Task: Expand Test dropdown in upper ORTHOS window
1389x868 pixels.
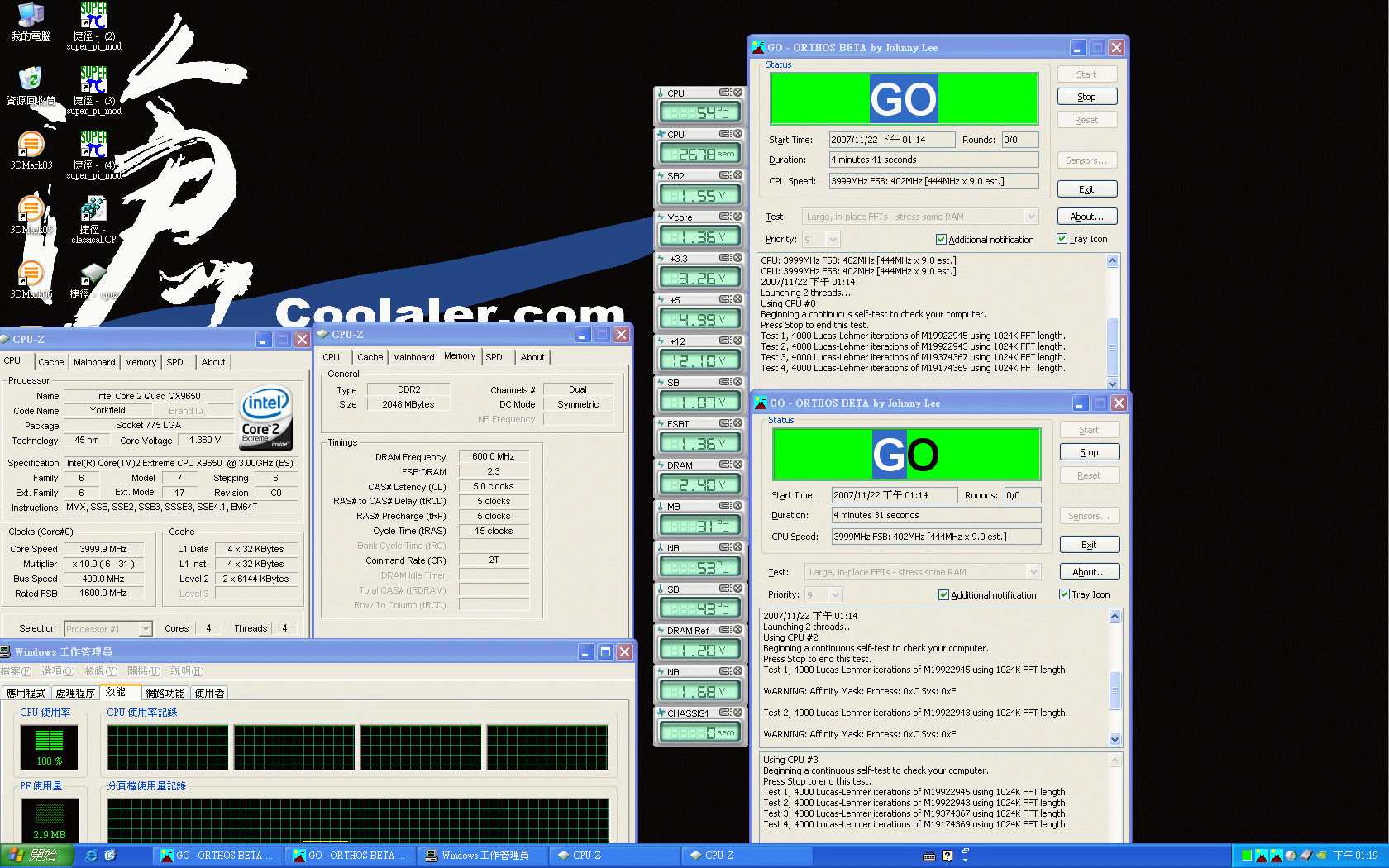Action: tap(1031, 217)
